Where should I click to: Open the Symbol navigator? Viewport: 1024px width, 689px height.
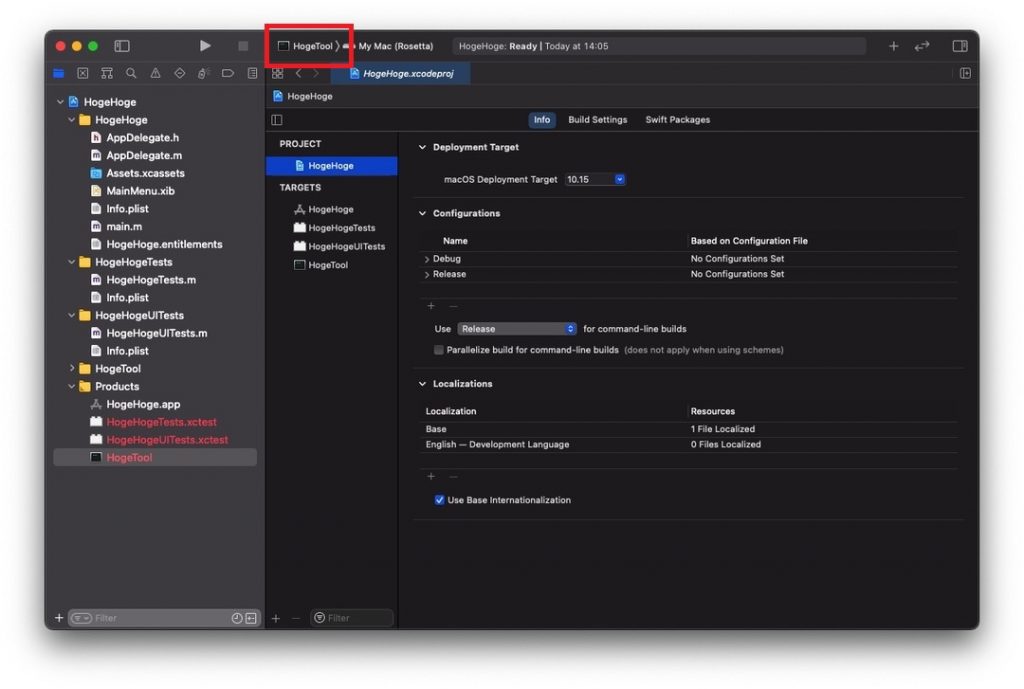coord(107,73)
